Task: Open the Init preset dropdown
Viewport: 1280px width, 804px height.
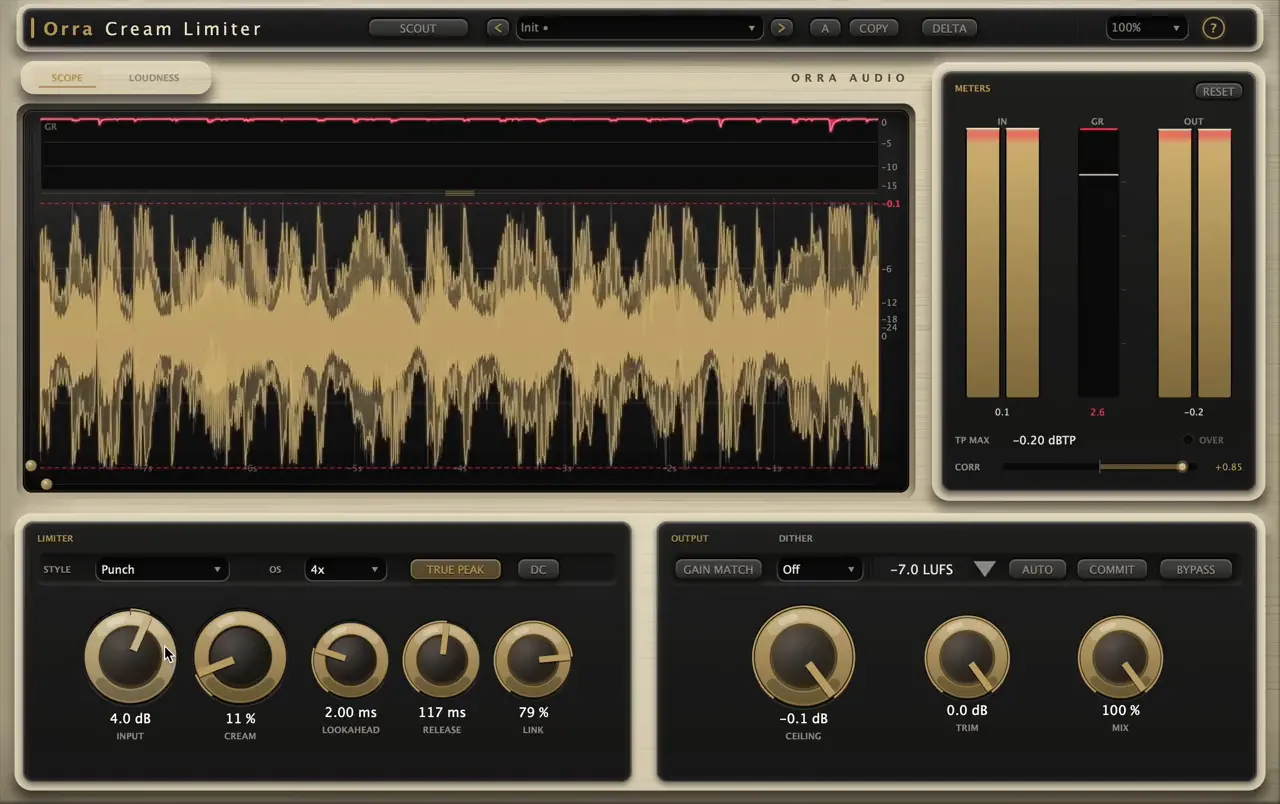Action: click(639, 28)
